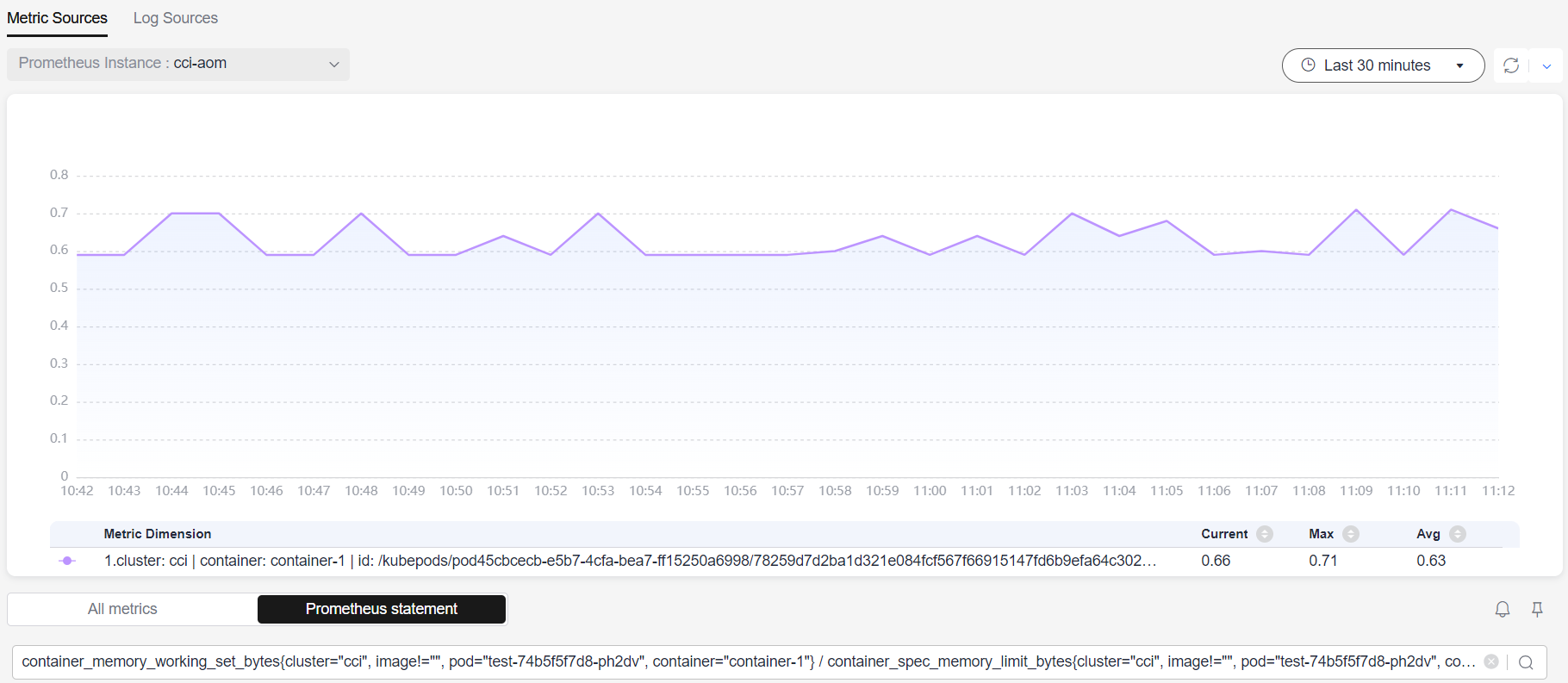Click the pin icon
This screenshot has width=1568, height=683.
coord(1537,610)
